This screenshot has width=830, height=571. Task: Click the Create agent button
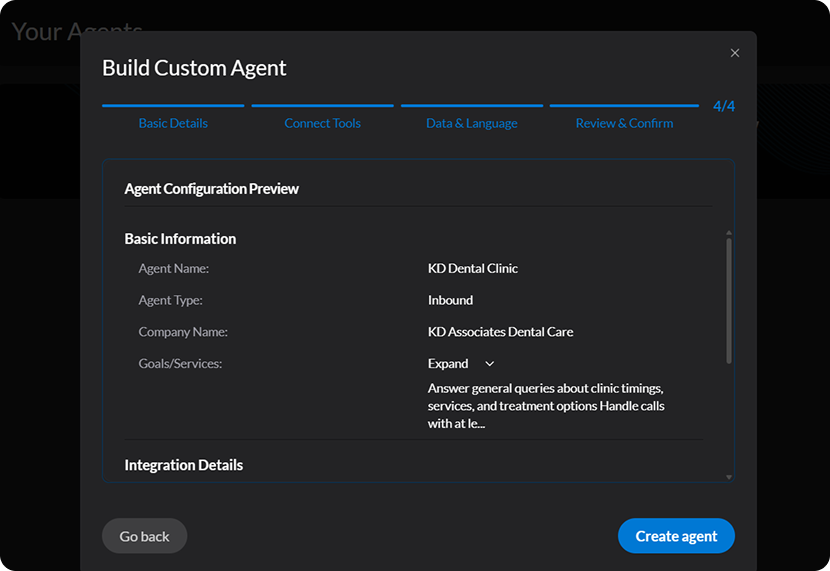click(x=676, y=536)
